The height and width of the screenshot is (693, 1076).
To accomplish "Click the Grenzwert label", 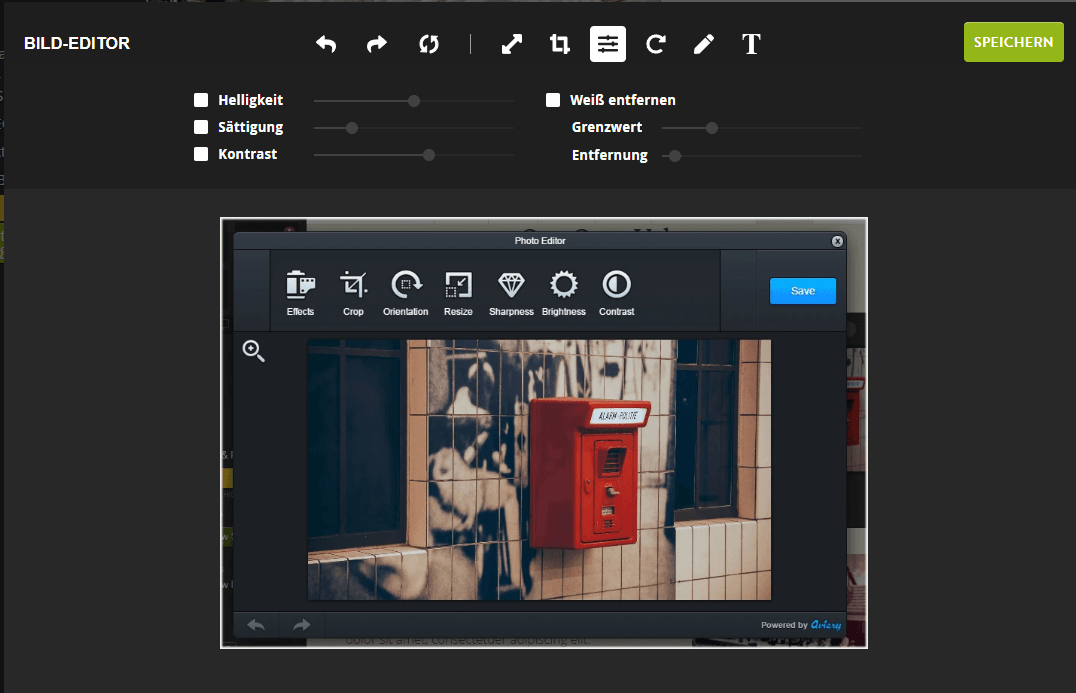I will pyautogui.click(x=607, y=127).
